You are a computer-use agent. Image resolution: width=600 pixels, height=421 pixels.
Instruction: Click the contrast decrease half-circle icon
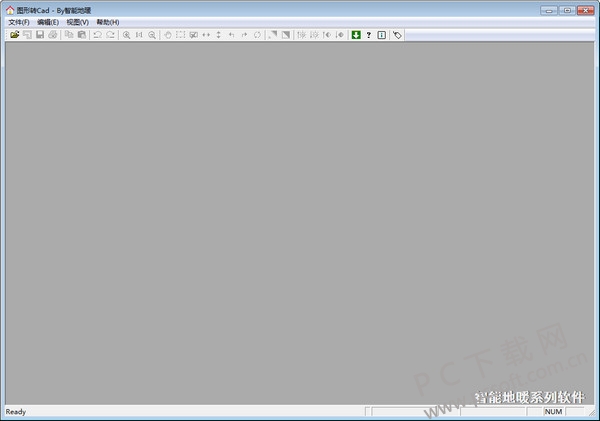point(340,35)
